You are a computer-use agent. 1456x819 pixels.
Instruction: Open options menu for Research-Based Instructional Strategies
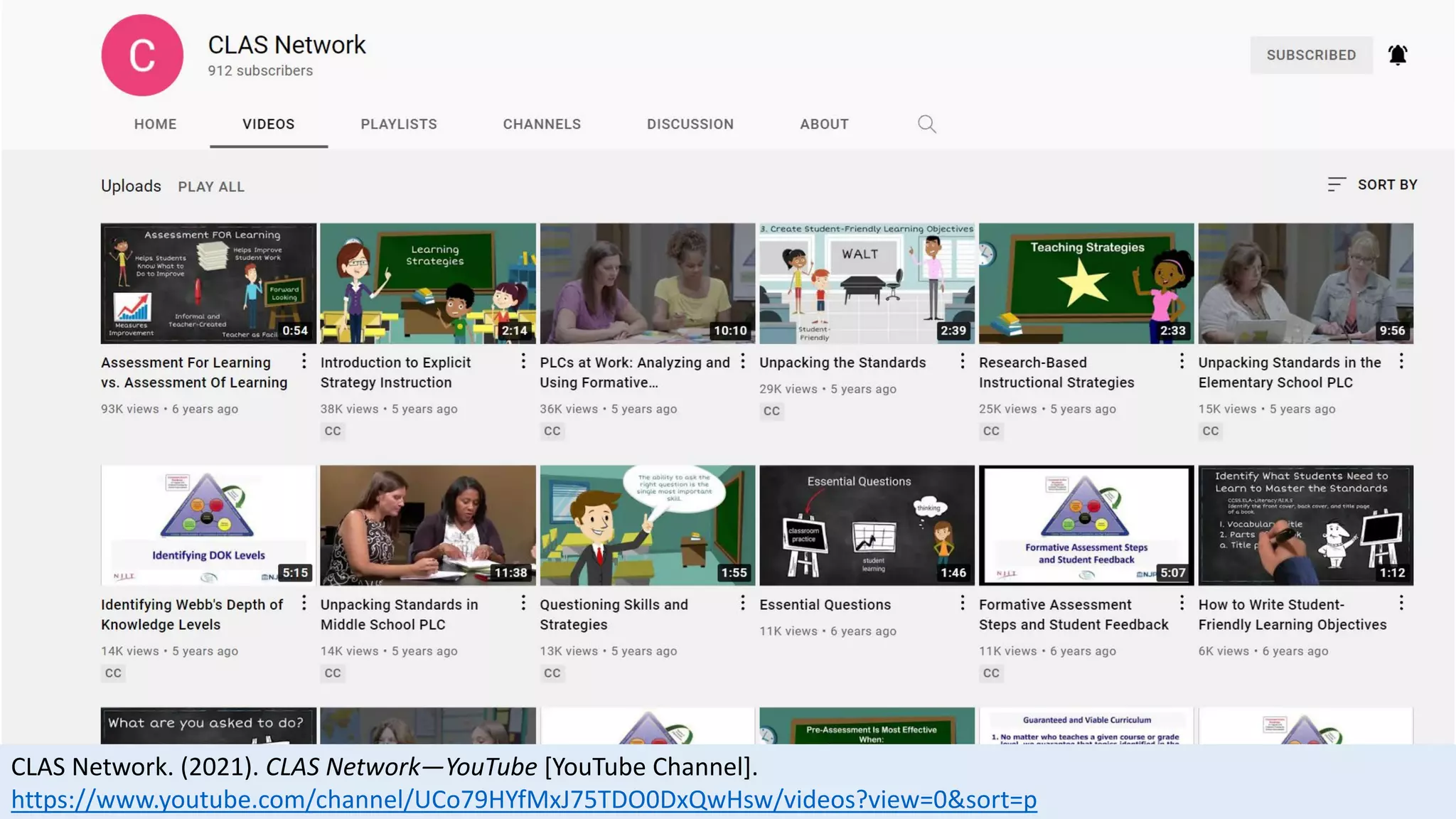(x=1182, y=361)
